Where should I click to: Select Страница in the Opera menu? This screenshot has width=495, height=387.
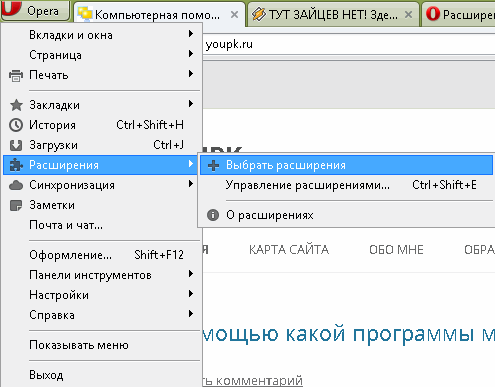pos(102,55)
